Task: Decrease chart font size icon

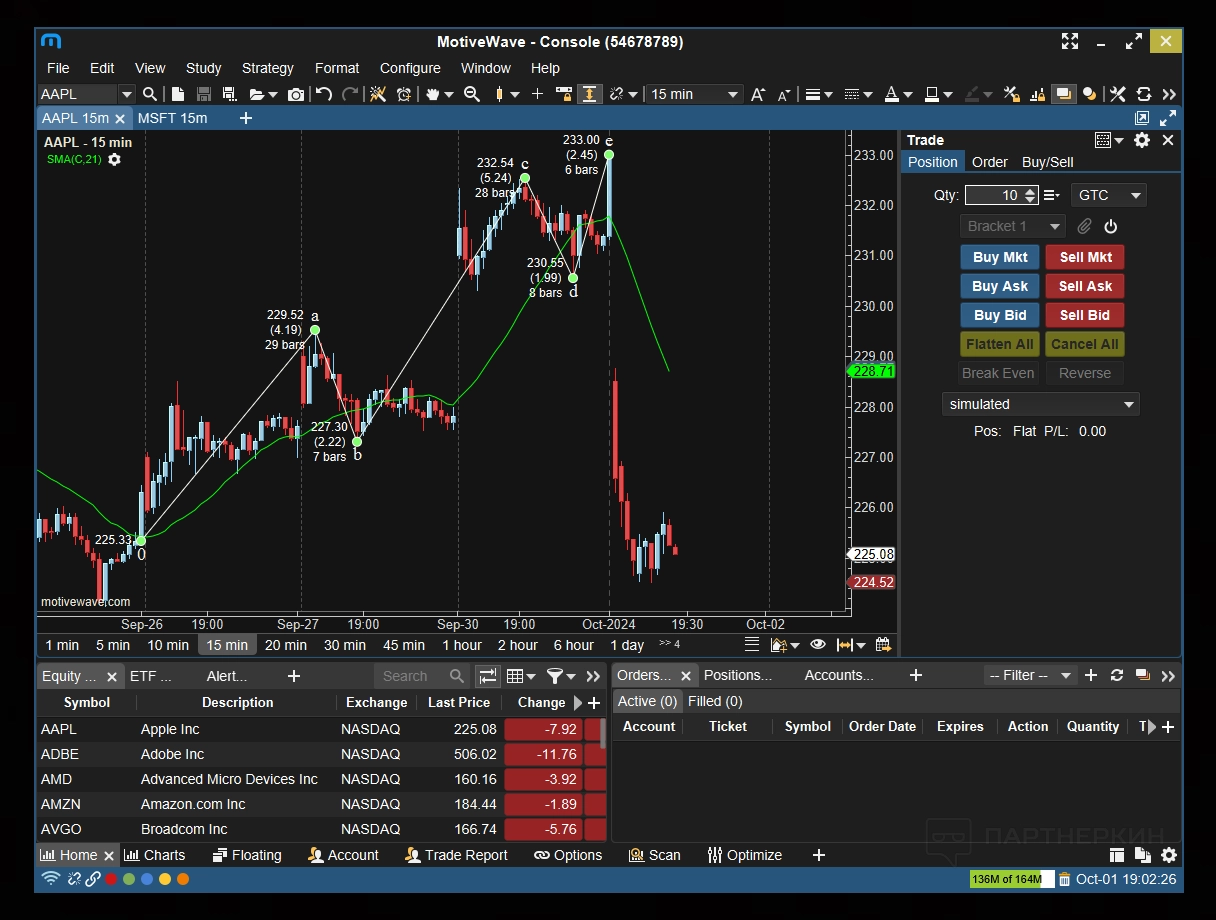Action: coord(783,94)
